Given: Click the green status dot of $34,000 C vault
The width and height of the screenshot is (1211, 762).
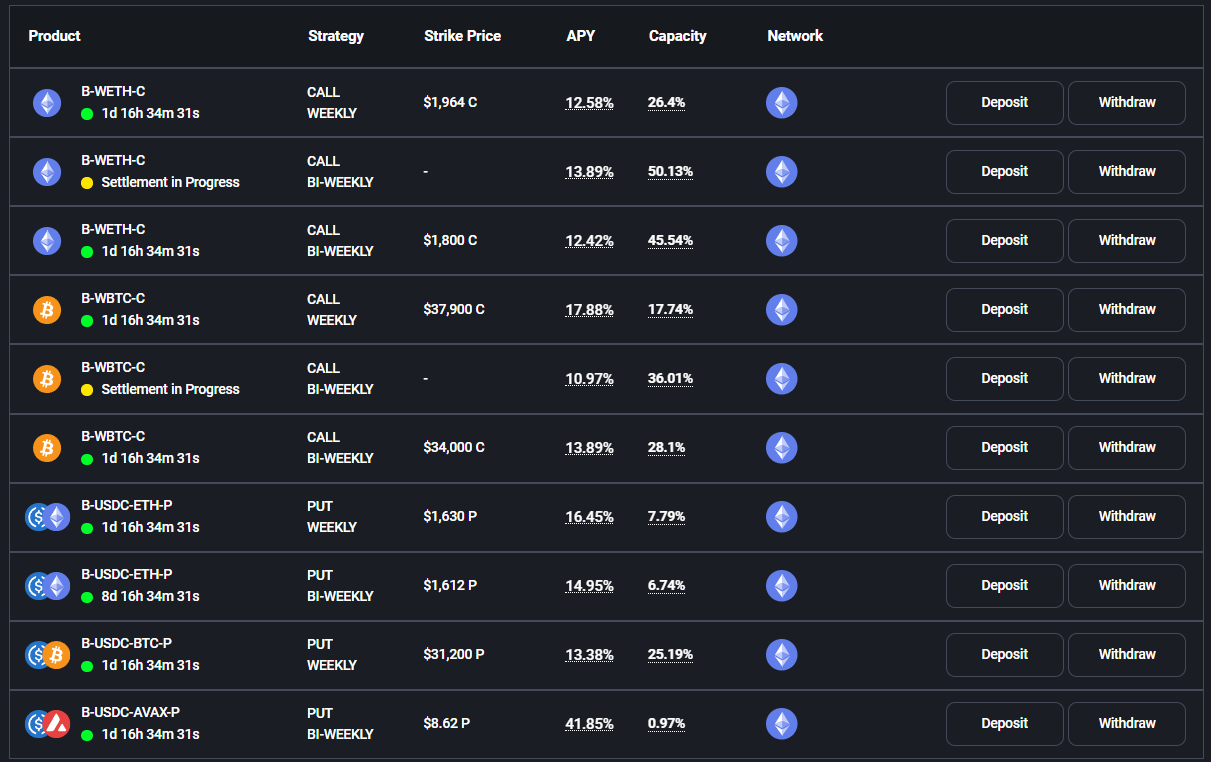Looking at the screenshot, I should pos(87,459).
